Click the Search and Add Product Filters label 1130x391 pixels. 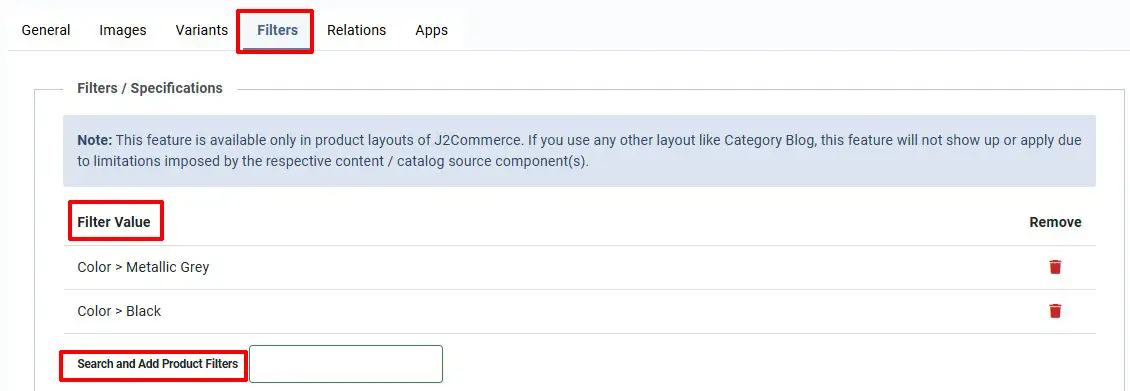click(158, 364)
